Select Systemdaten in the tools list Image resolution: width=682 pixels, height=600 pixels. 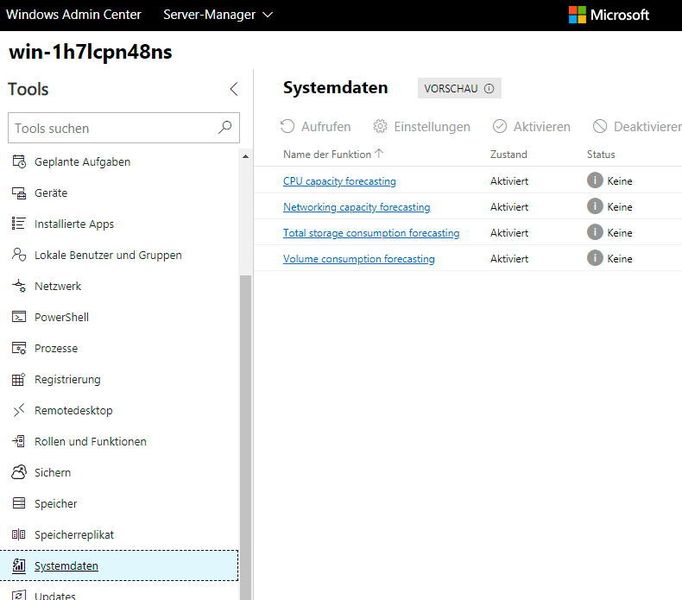[x=119, y=566]
